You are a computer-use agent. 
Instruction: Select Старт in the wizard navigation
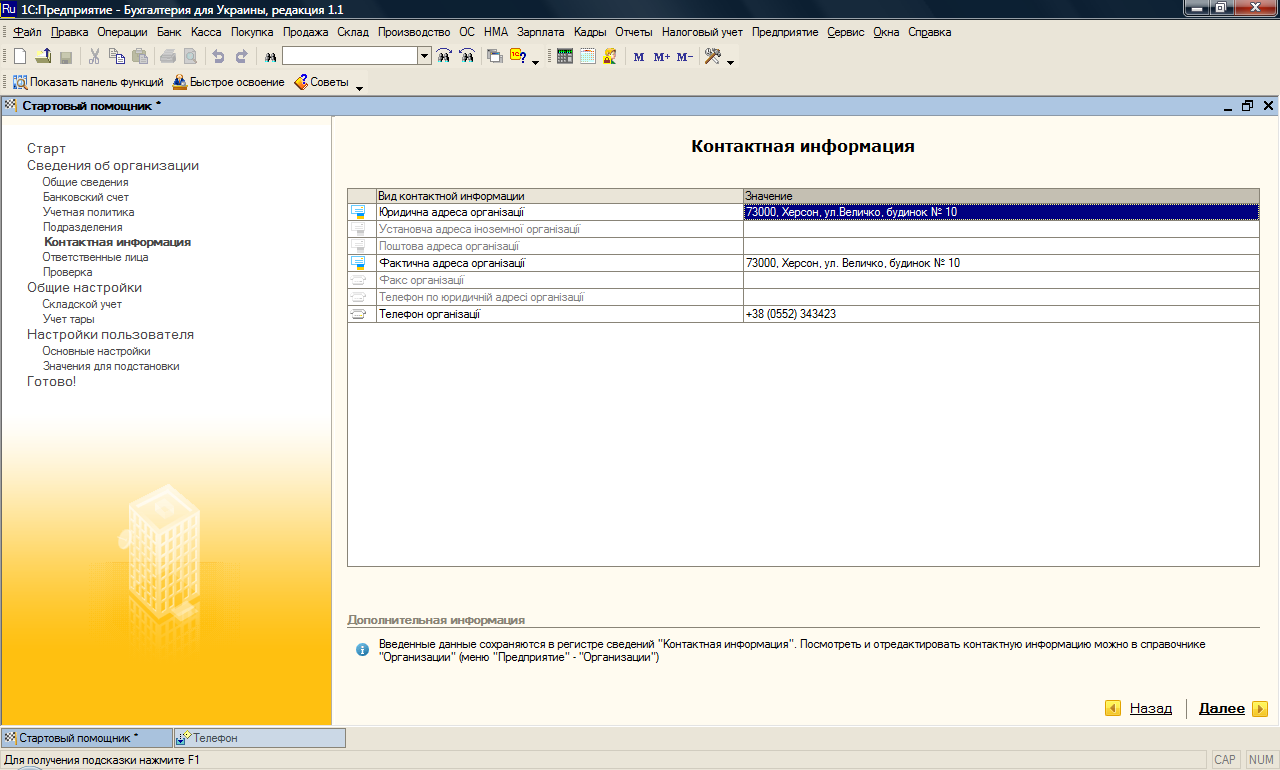(46, 149)
